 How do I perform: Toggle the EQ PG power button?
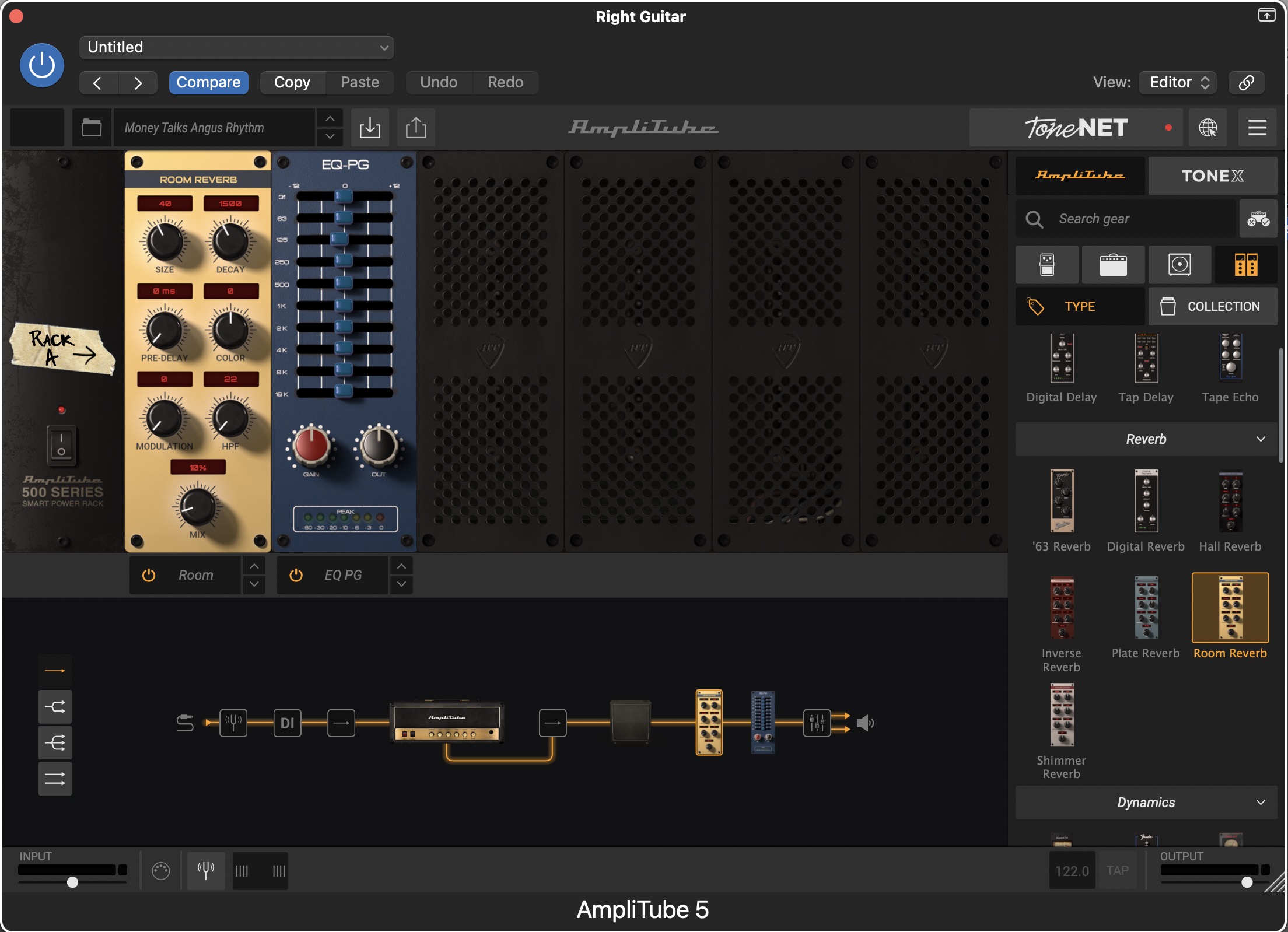click(296, 575)
